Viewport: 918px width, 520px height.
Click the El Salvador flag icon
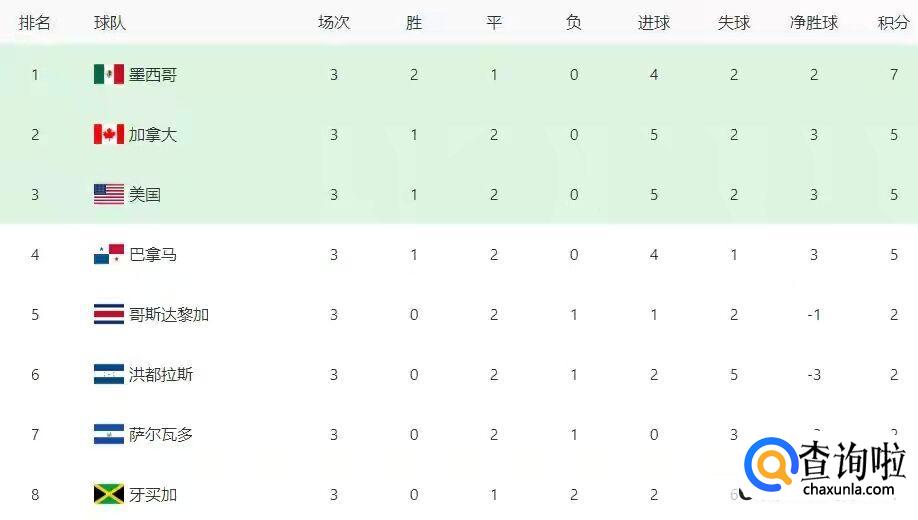(x=108, y=434)
